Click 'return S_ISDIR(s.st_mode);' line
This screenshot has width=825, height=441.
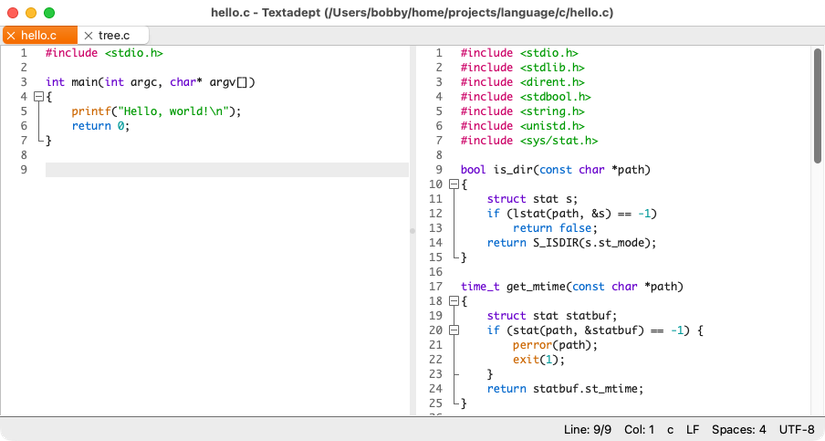571,243
